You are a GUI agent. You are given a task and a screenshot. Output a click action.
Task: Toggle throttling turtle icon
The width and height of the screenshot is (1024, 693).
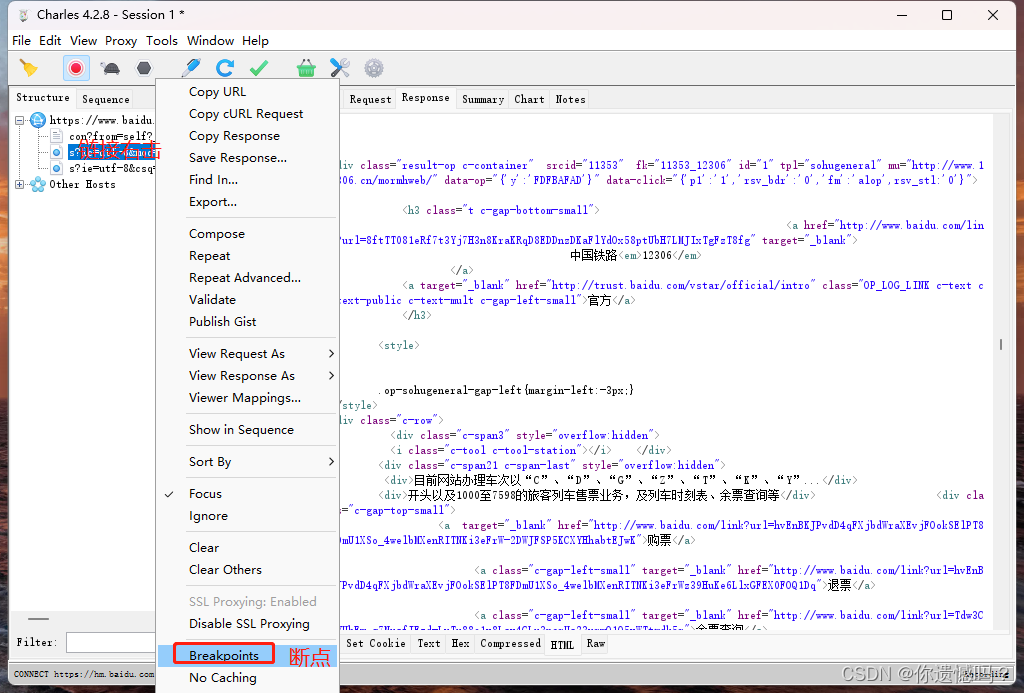pyautogui.click(x=110, y=68)
